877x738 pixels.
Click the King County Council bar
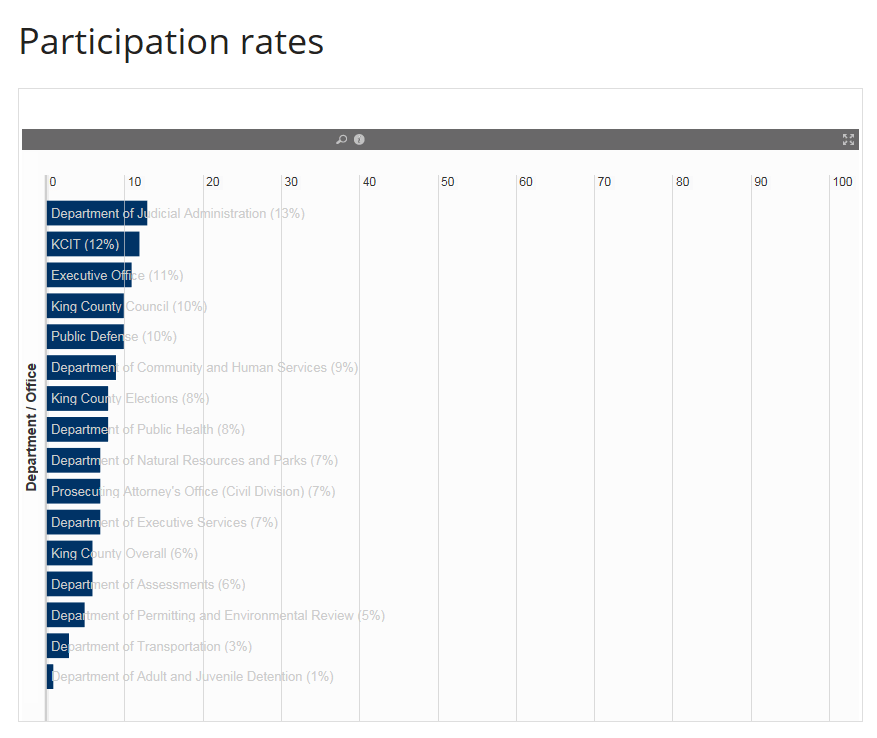[85, 306]
